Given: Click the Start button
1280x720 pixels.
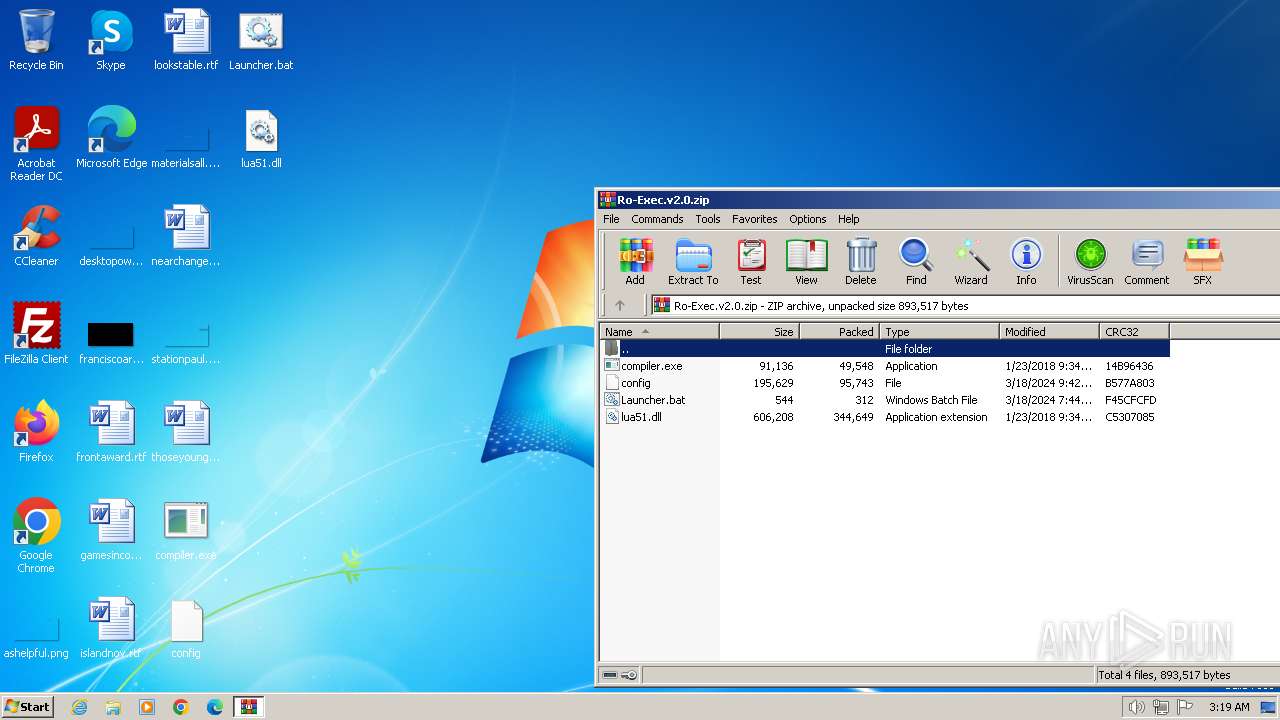Looking at the screenshot, I should coord(27,706).
